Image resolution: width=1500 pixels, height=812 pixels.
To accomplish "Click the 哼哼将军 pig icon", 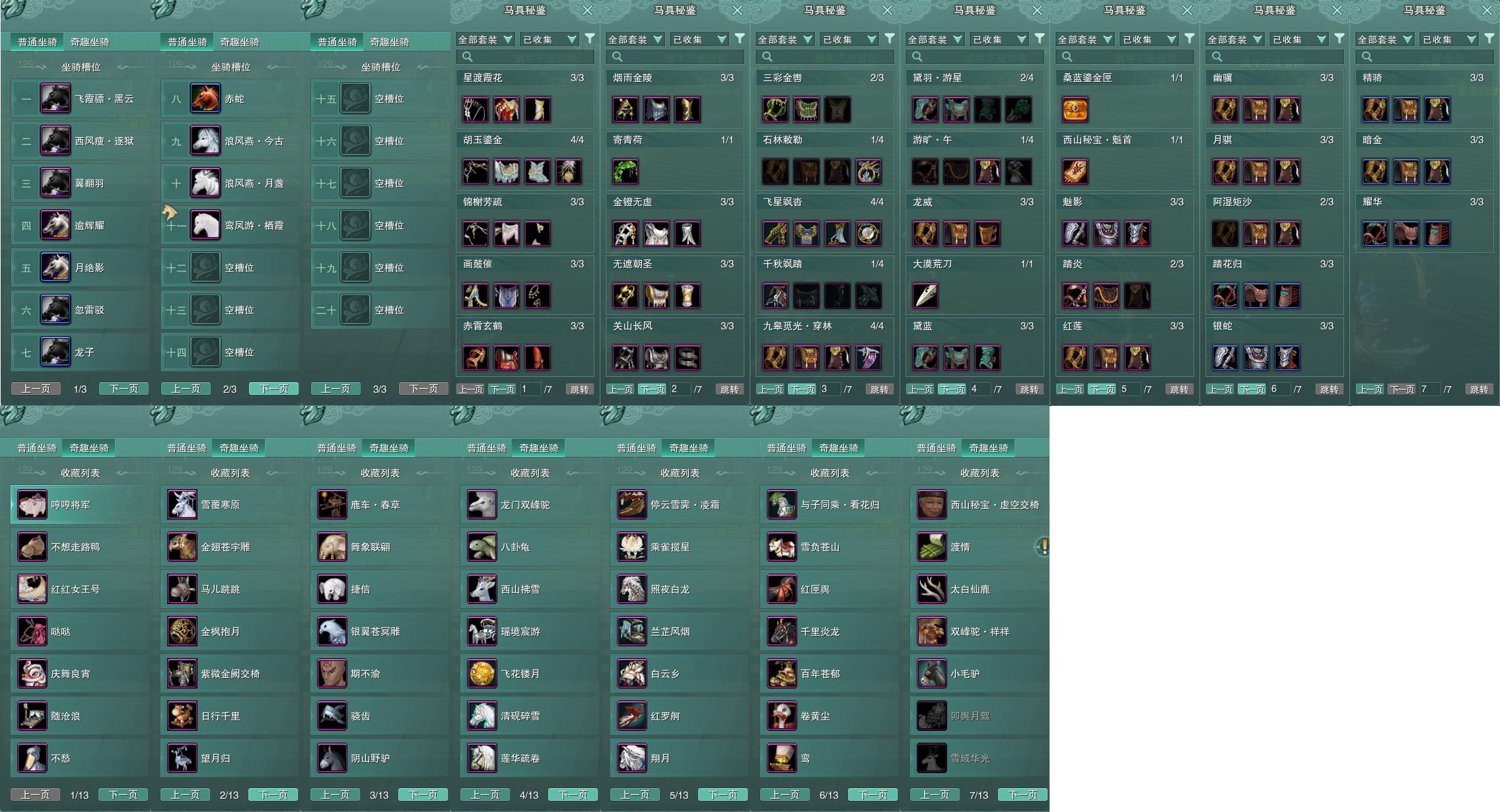I will coord(32,504).
